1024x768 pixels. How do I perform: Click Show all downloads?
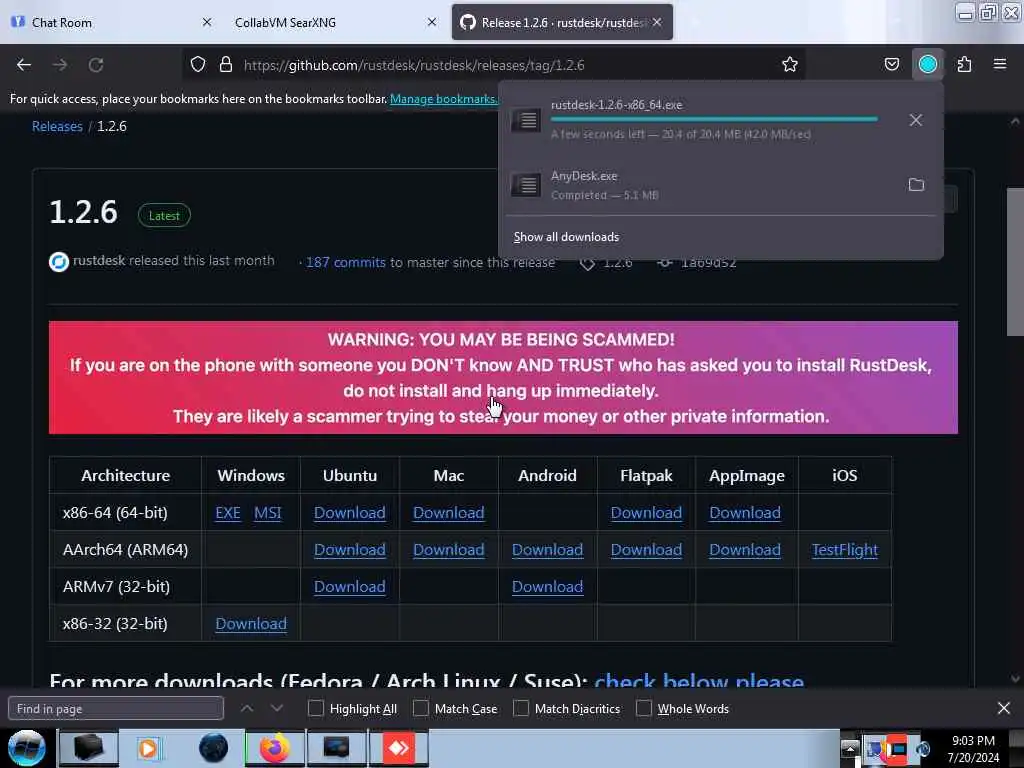566,237
